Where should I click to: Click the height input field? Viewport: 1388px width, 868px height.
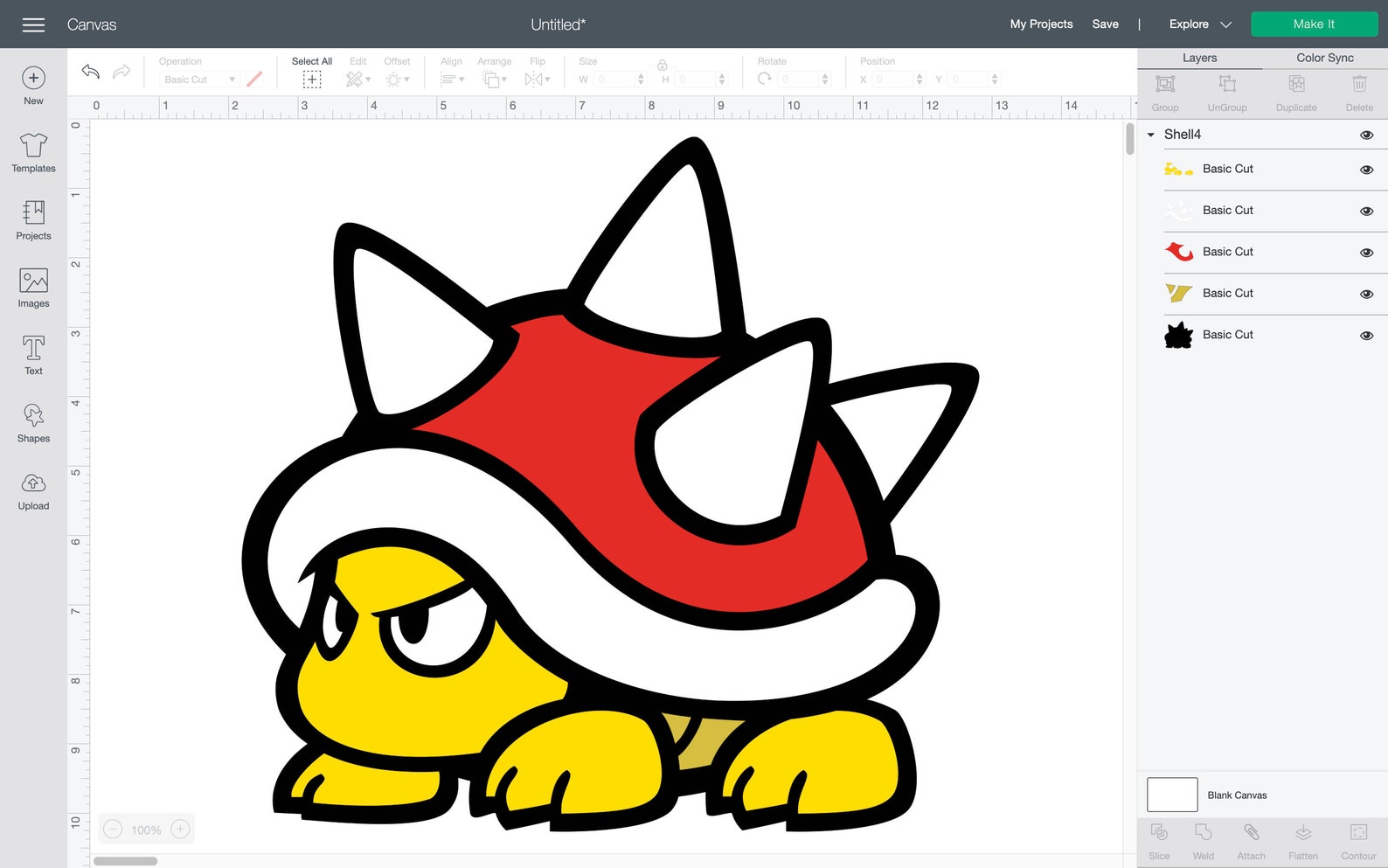point(695,80)
